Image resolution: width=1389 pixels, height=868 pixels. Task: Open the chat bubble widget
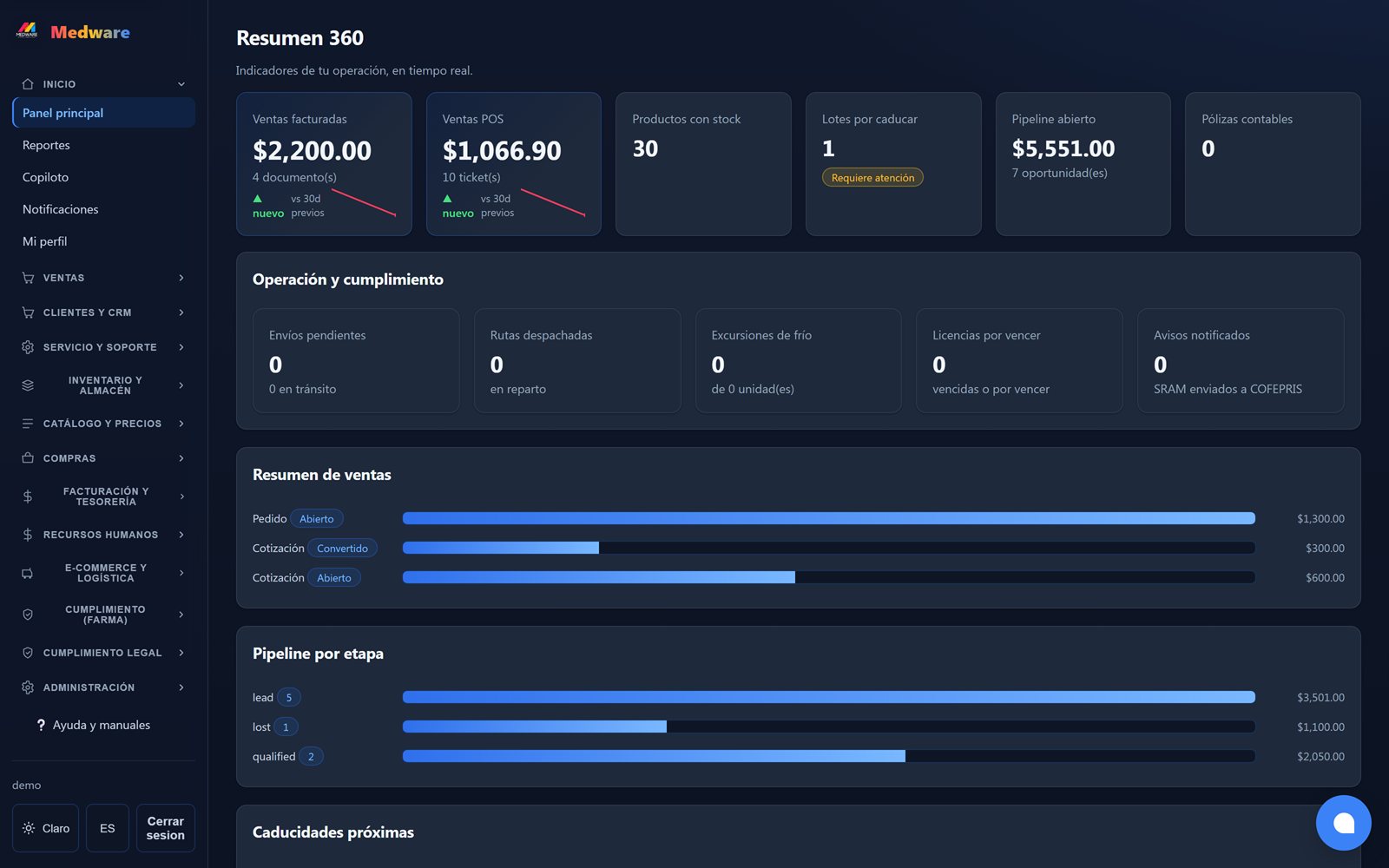(x=1343, y=823)
